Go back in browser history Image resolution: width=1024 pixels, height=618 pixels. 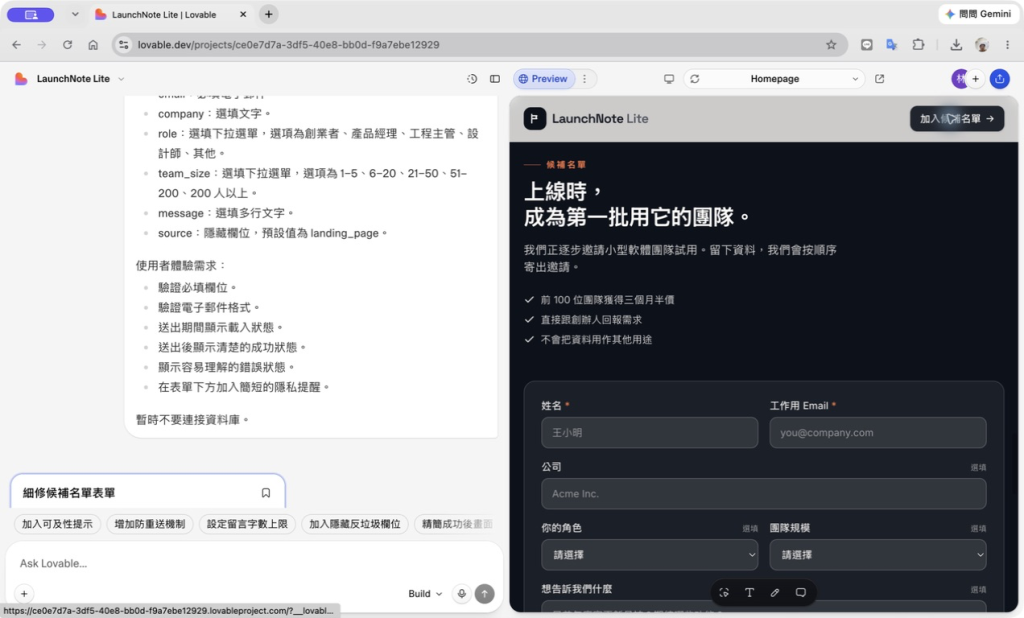(x=16, y=44)
